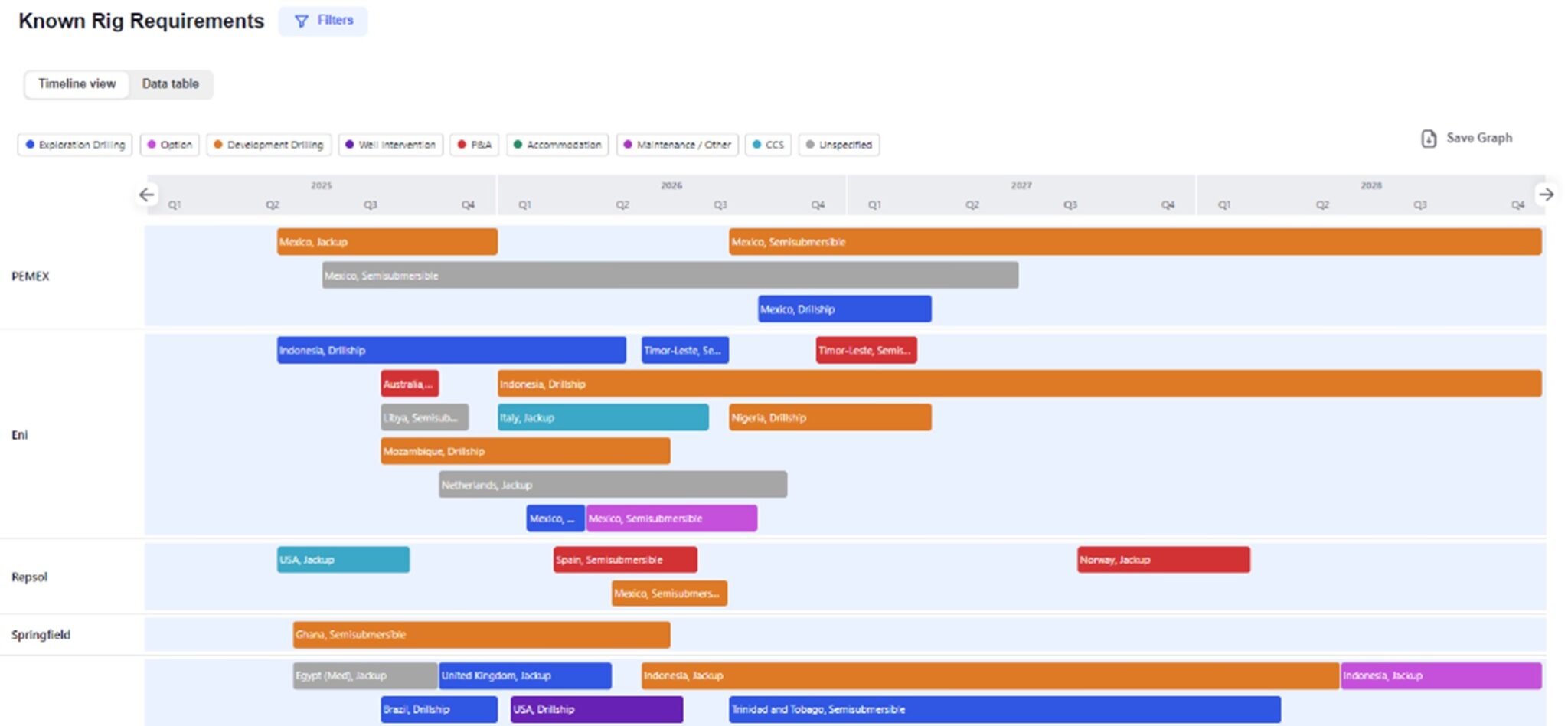Viewport: 1568px width, 726px height.
Task: Click the Save Graph download icon
Action: pyautogui.click(x=1429, y=139)
